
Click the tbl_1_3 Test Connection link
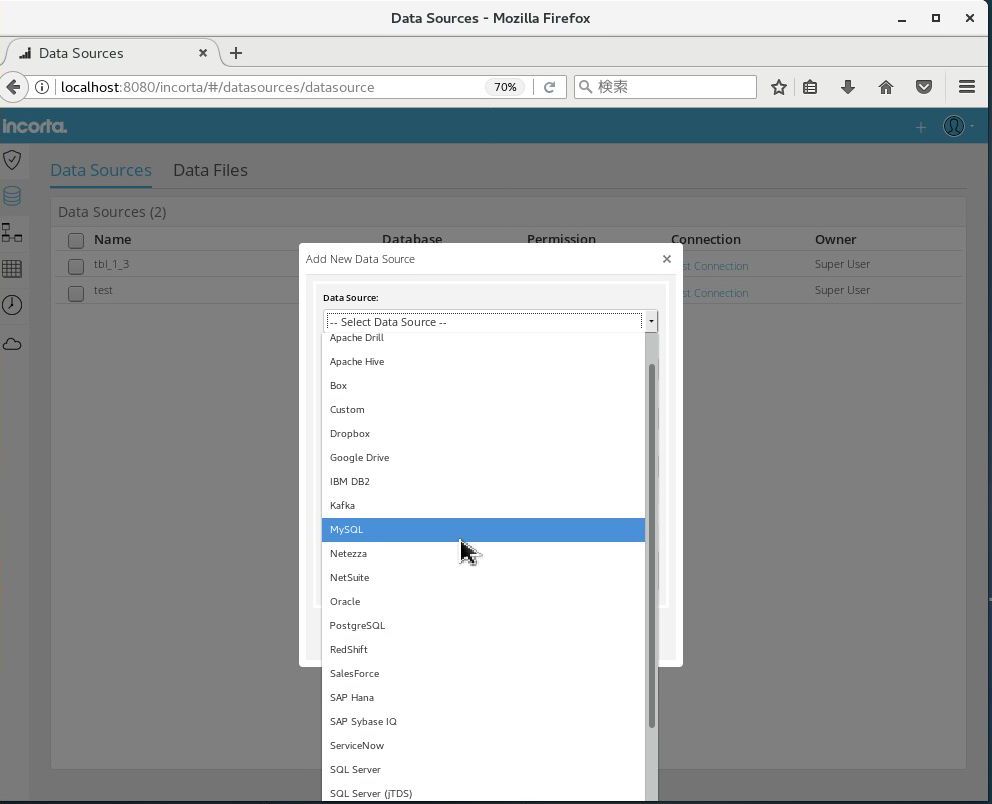point(715,266)
